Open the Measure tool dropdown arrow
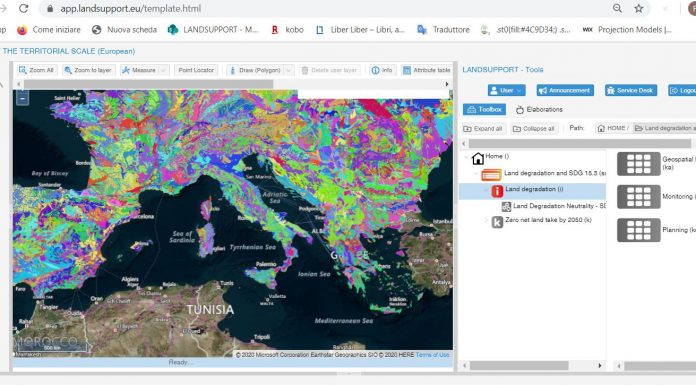 (163, 70)
